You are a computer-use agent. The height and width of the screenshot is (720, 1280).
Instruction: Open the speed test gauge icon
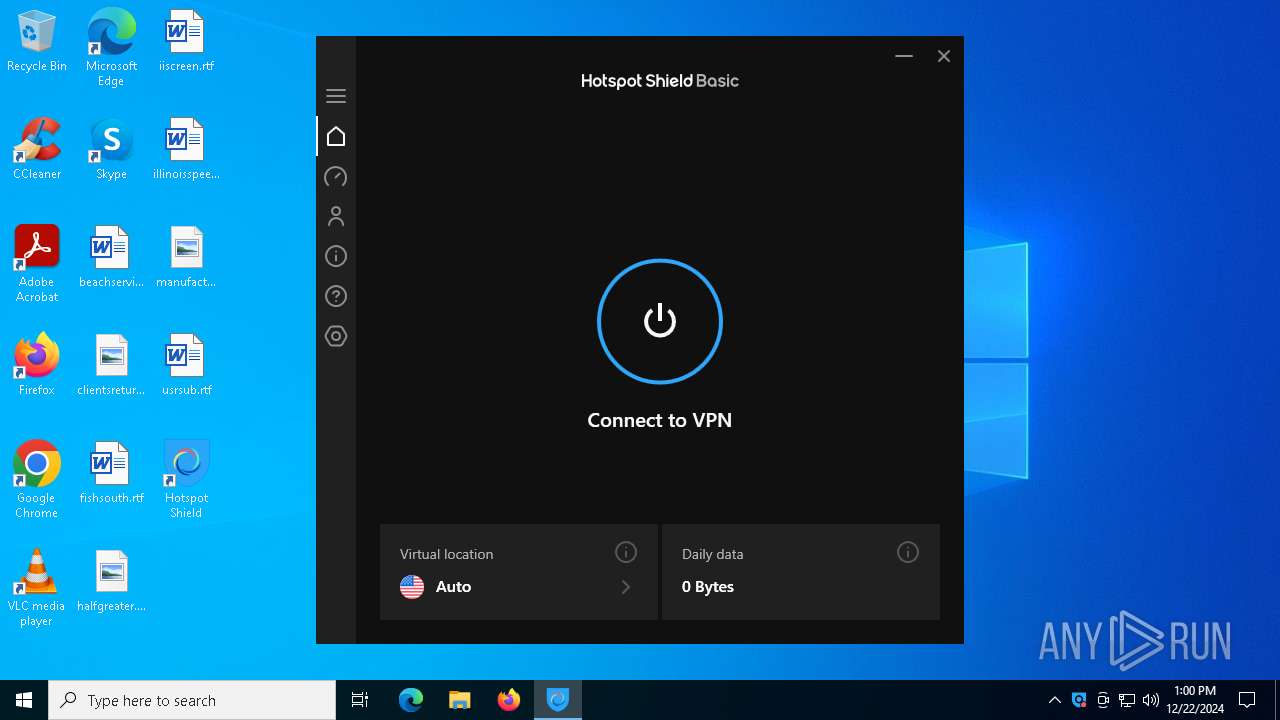click(336, 176)
